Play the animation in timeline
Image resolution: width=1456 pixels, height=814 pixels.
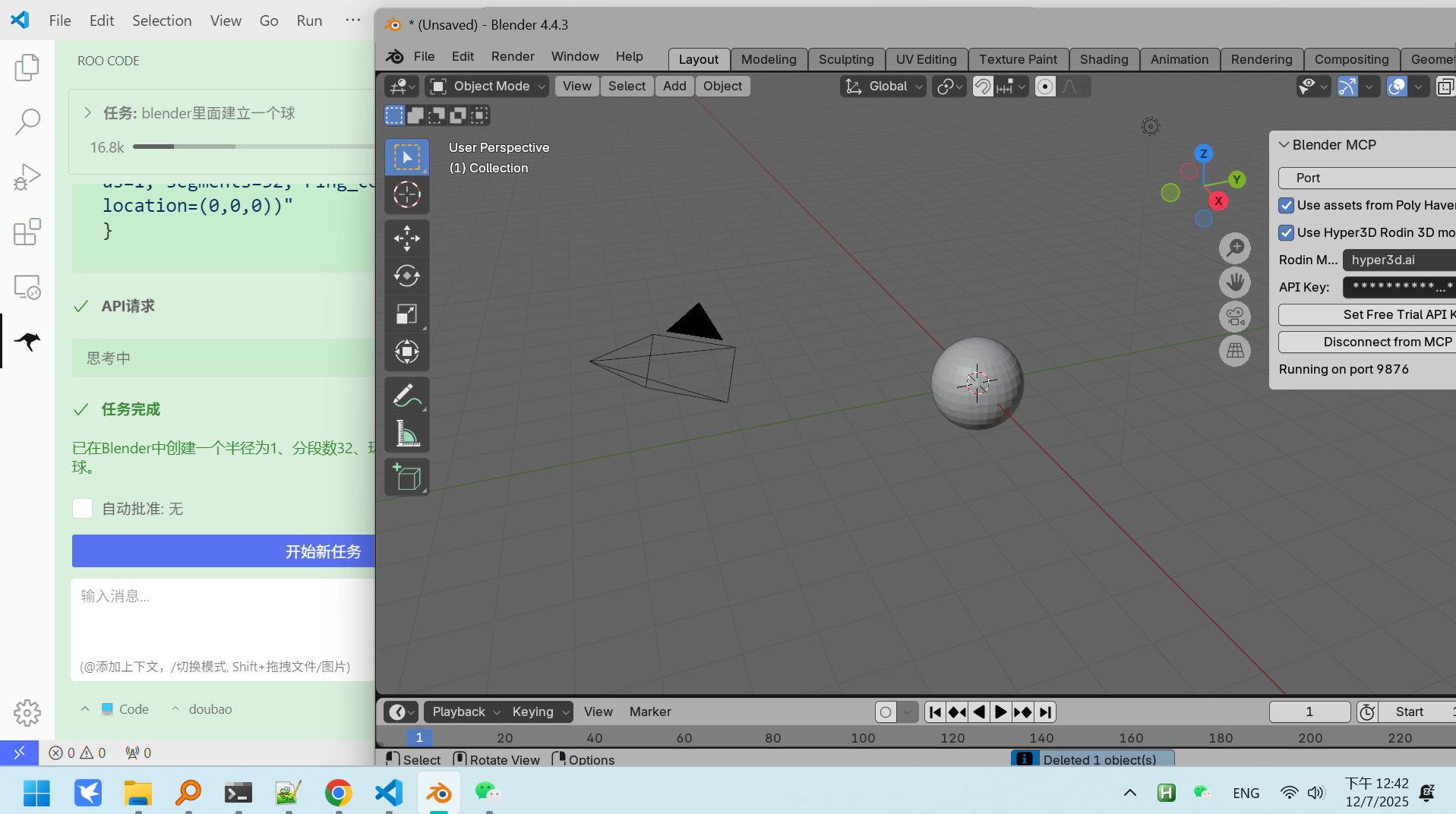click(x=1000, y=712)
